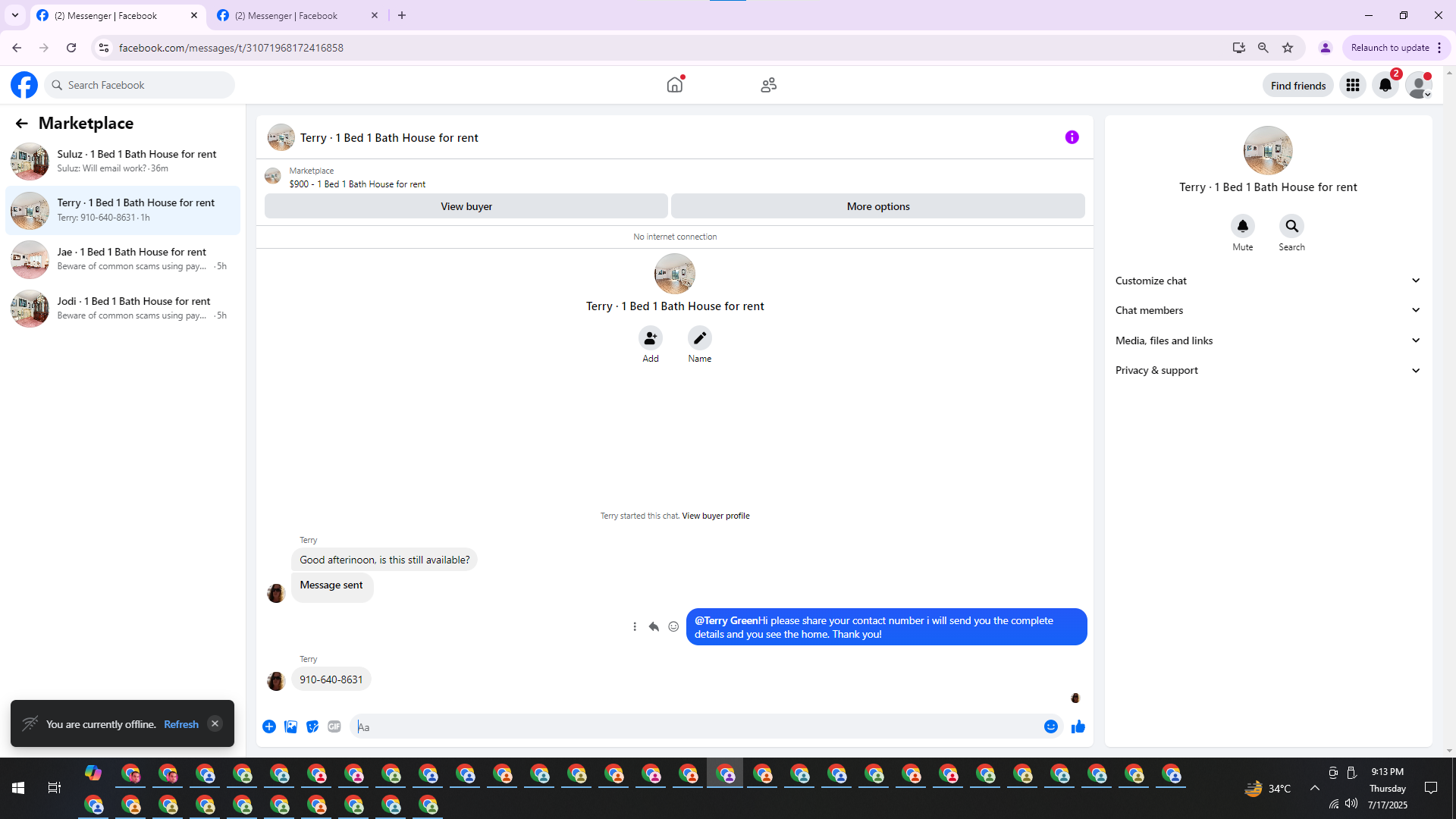Open more options for the sent message

coord(635,626)
